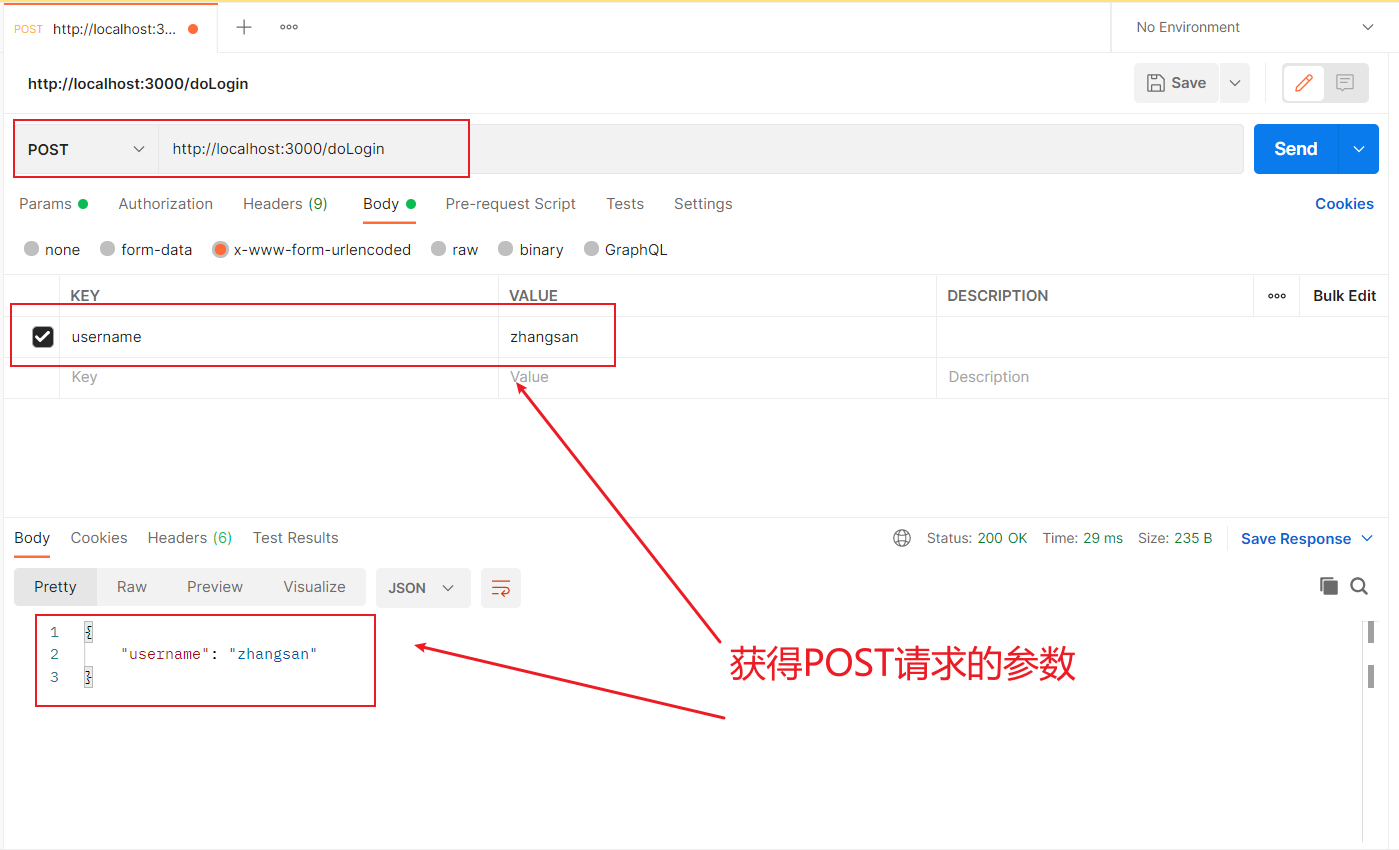Switch to response Headers (6) tab
This screenshot has height=850, width=1399.
tap(190, 538)
